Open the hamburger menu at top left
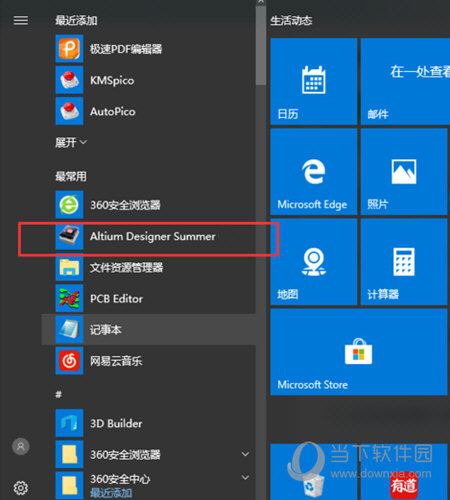This screenshot has height=500, width=450. [x=21, y=21]
